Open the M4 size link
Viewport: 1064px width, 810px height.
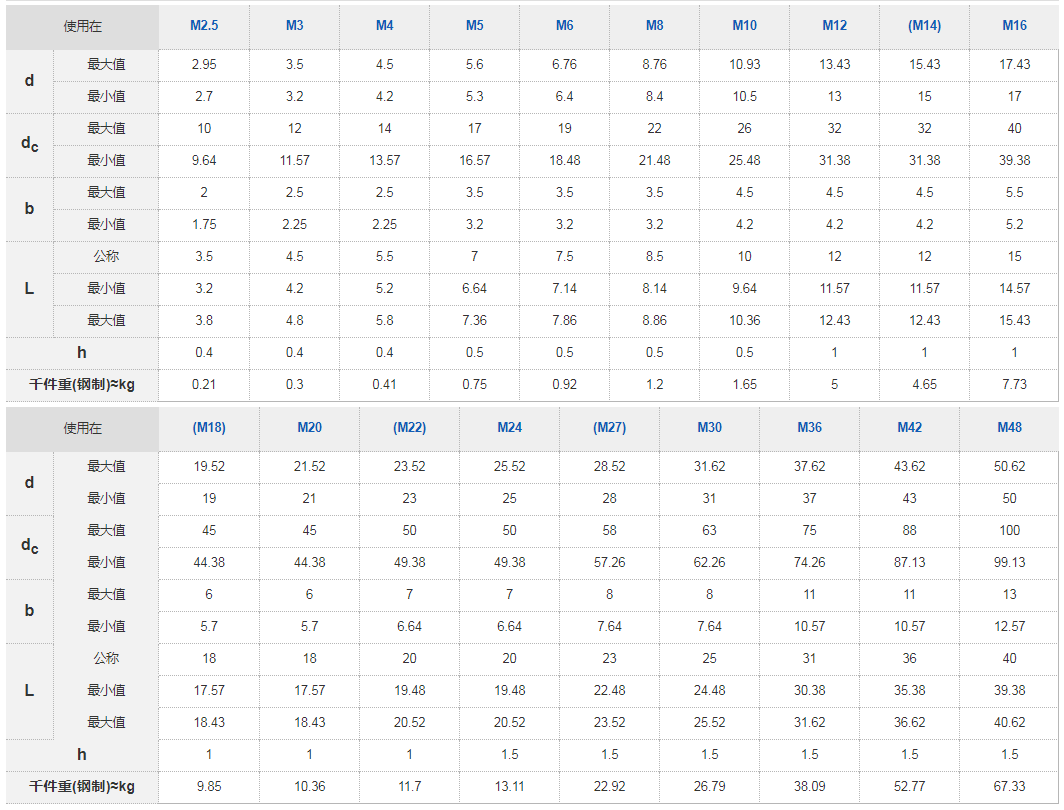(385, 26)
